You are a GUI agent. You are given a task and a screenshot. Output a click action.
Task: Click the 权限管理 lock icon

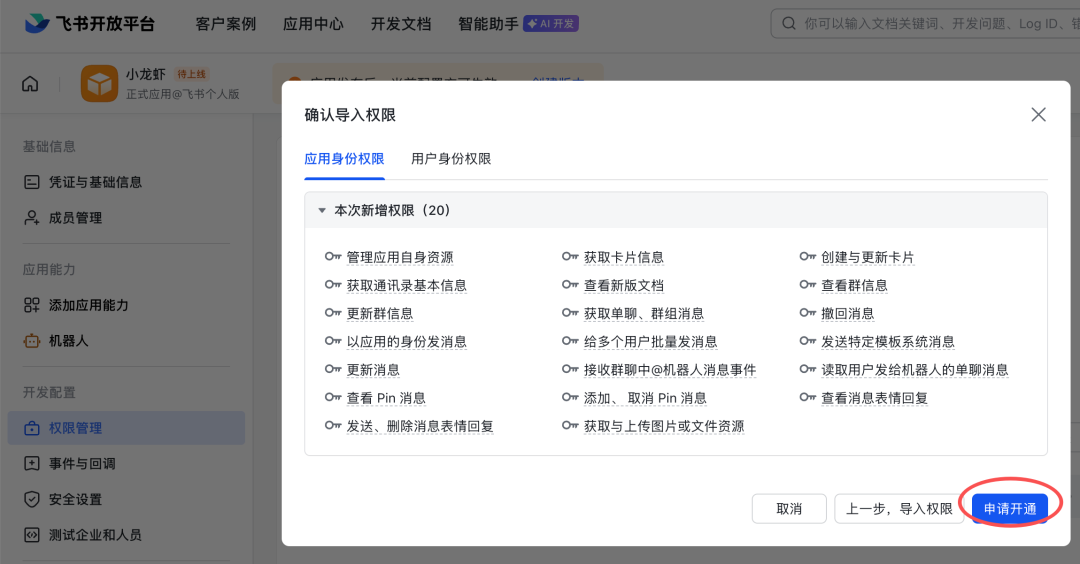[x=32, y=428]
